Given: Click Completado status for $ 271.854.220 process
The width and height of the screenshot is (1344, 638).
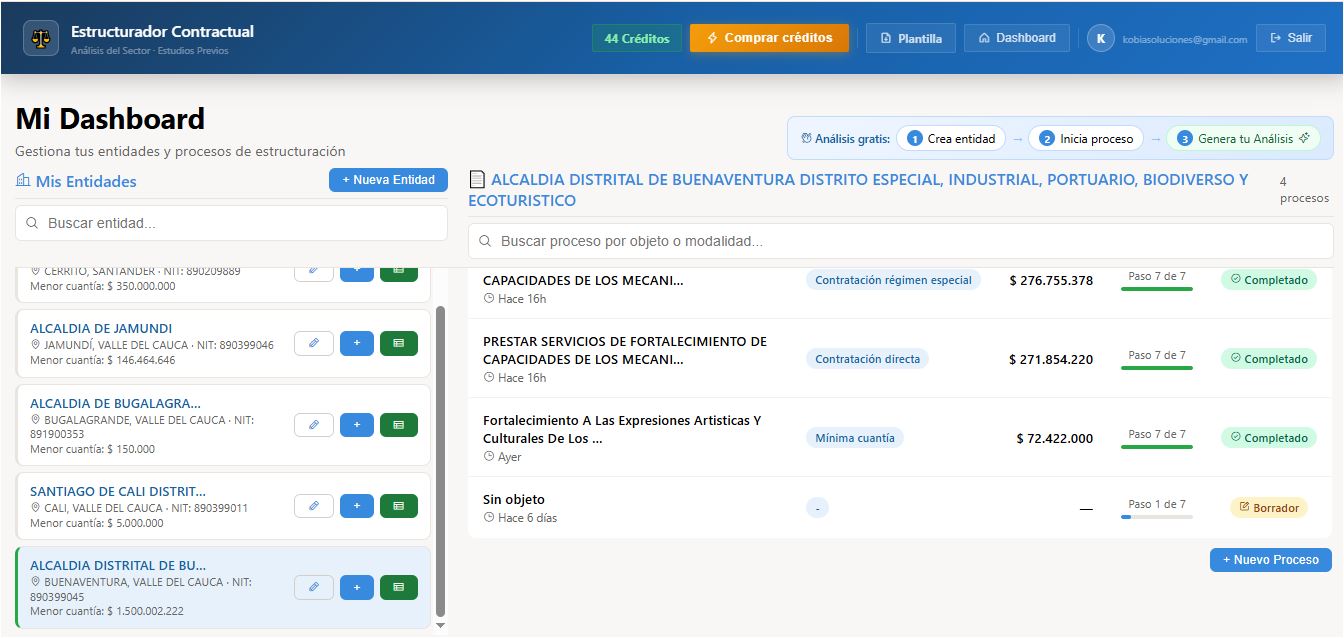Looking at the screenshot, I should coord(1269,358).
